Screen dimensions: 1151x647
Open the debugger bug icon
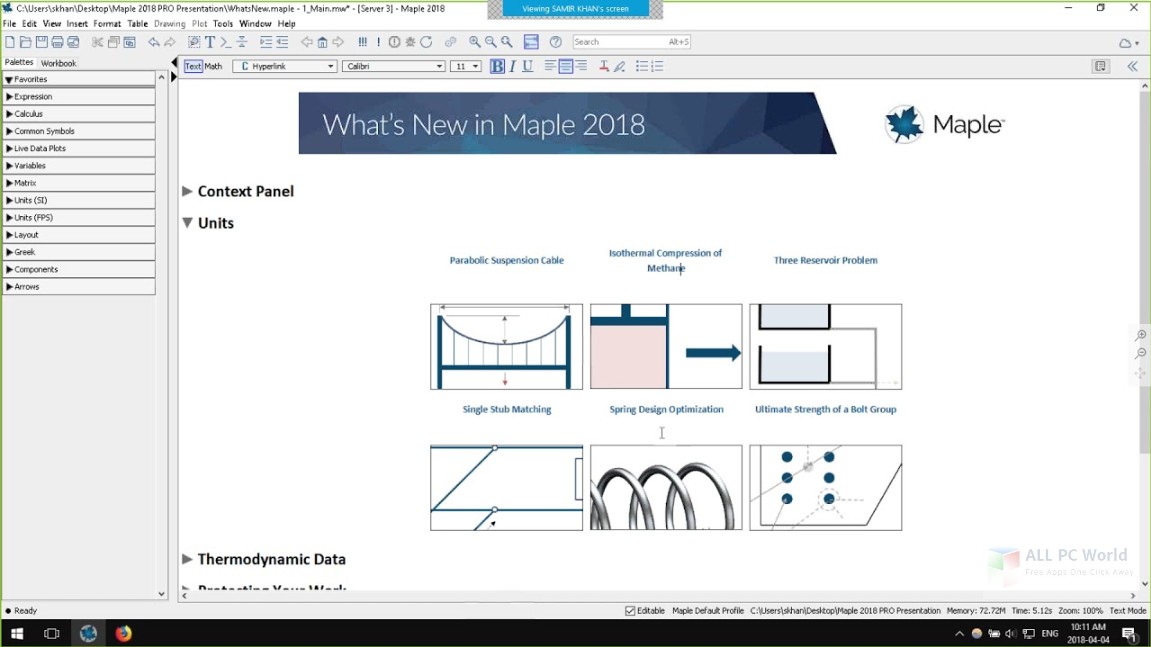tap(410, 42)
